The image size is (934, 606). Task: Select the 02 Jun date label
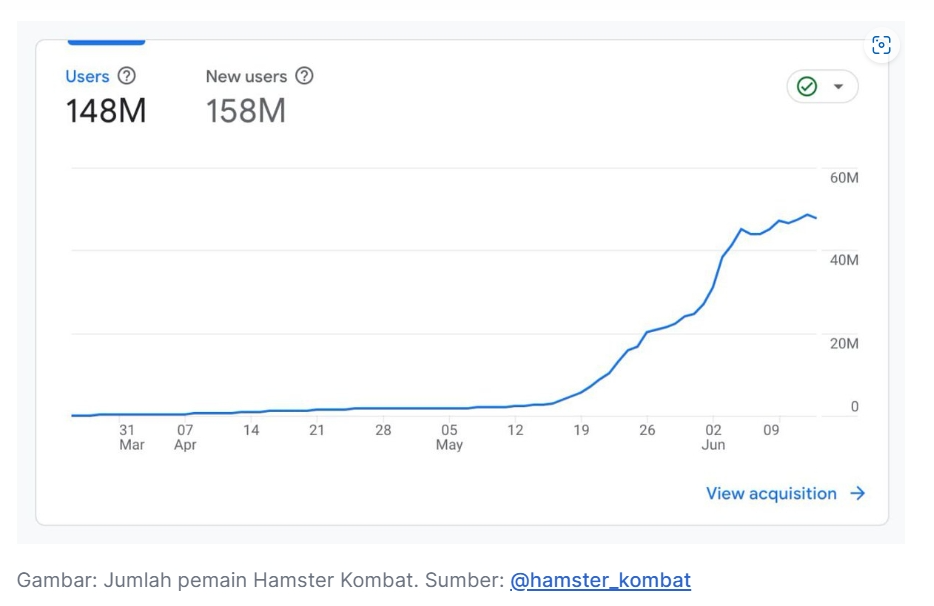click(x=713, y=437)
